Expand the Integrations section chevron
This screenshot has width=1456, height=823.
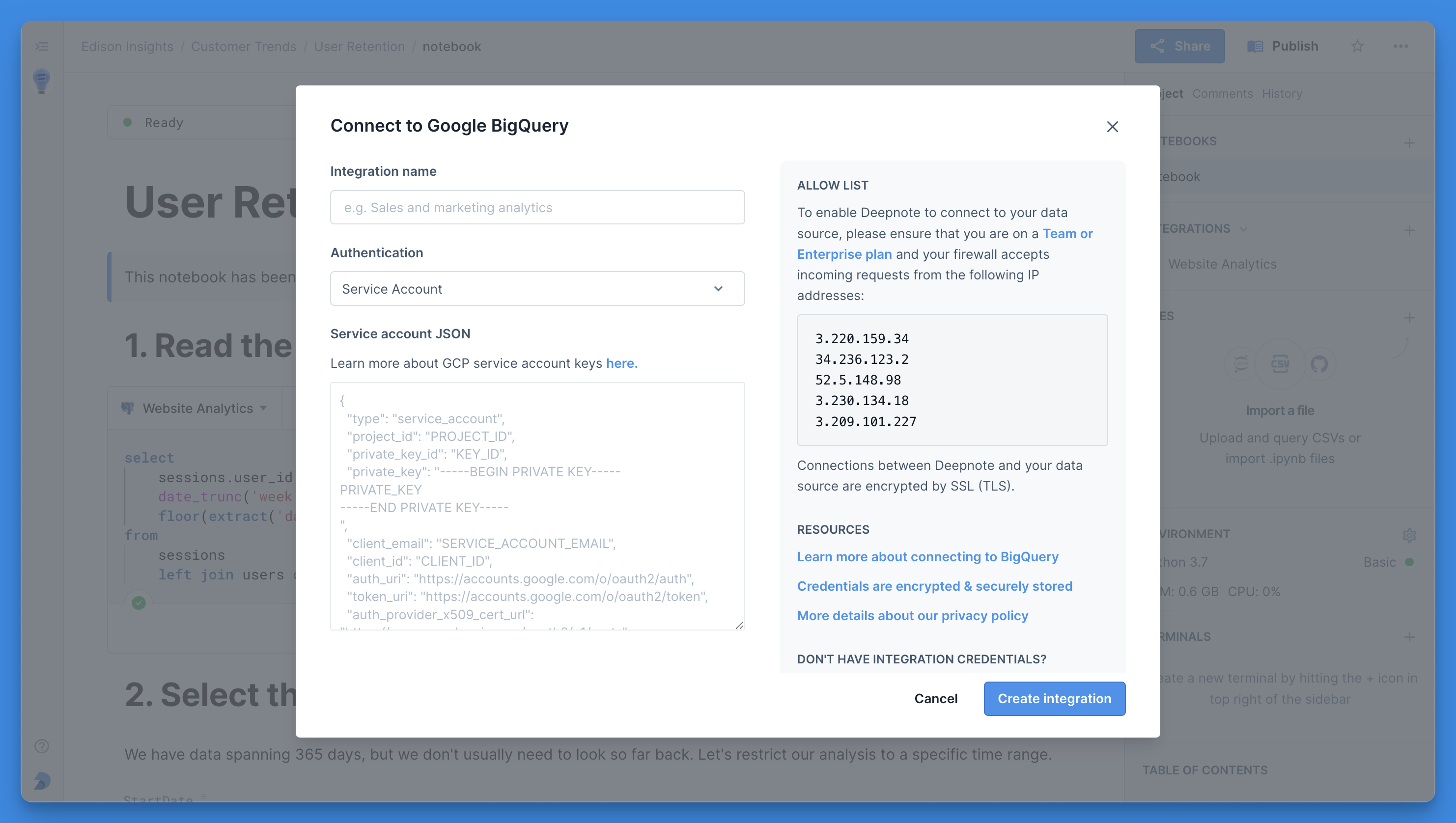click(x=1243, y=229)
